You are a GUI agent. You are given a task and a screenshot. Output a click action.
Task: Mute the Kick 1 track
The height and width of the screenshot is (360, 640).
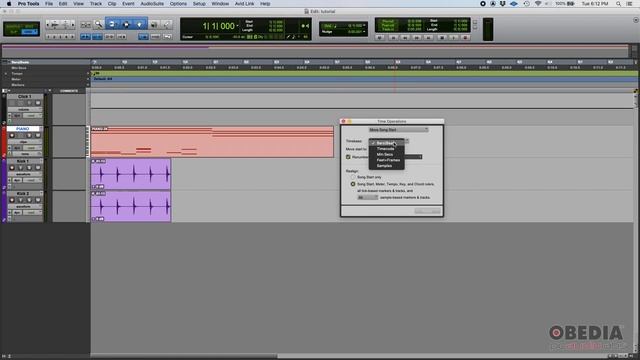[38, 168]
